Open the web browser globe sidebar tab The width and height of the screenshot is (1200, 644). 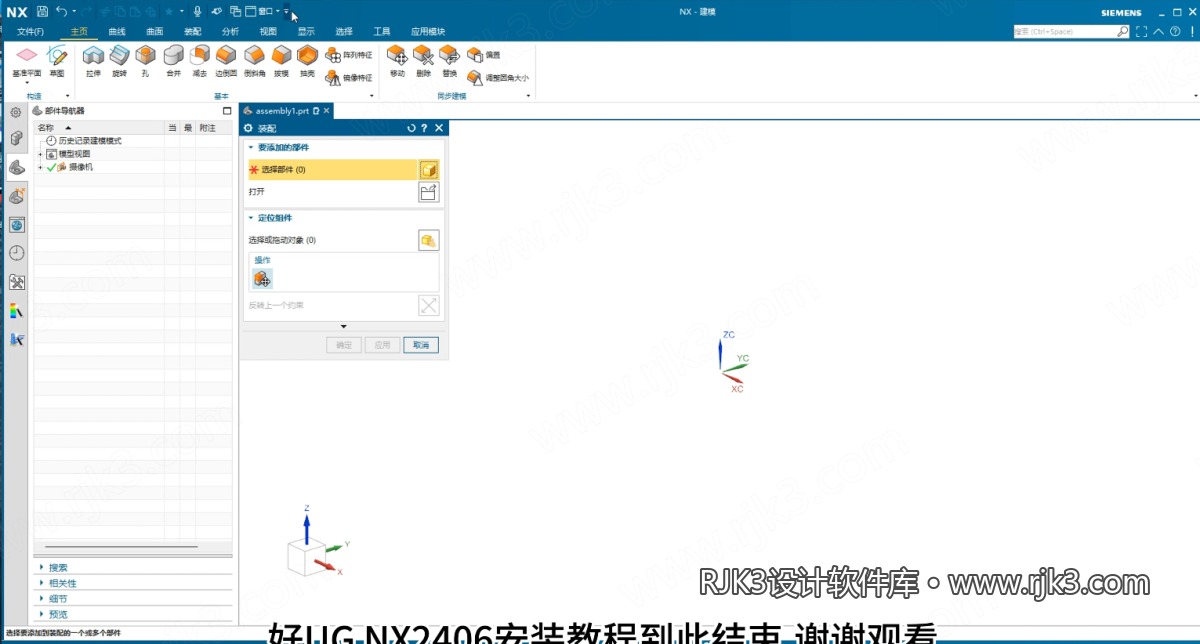click(x=17, y=225)
